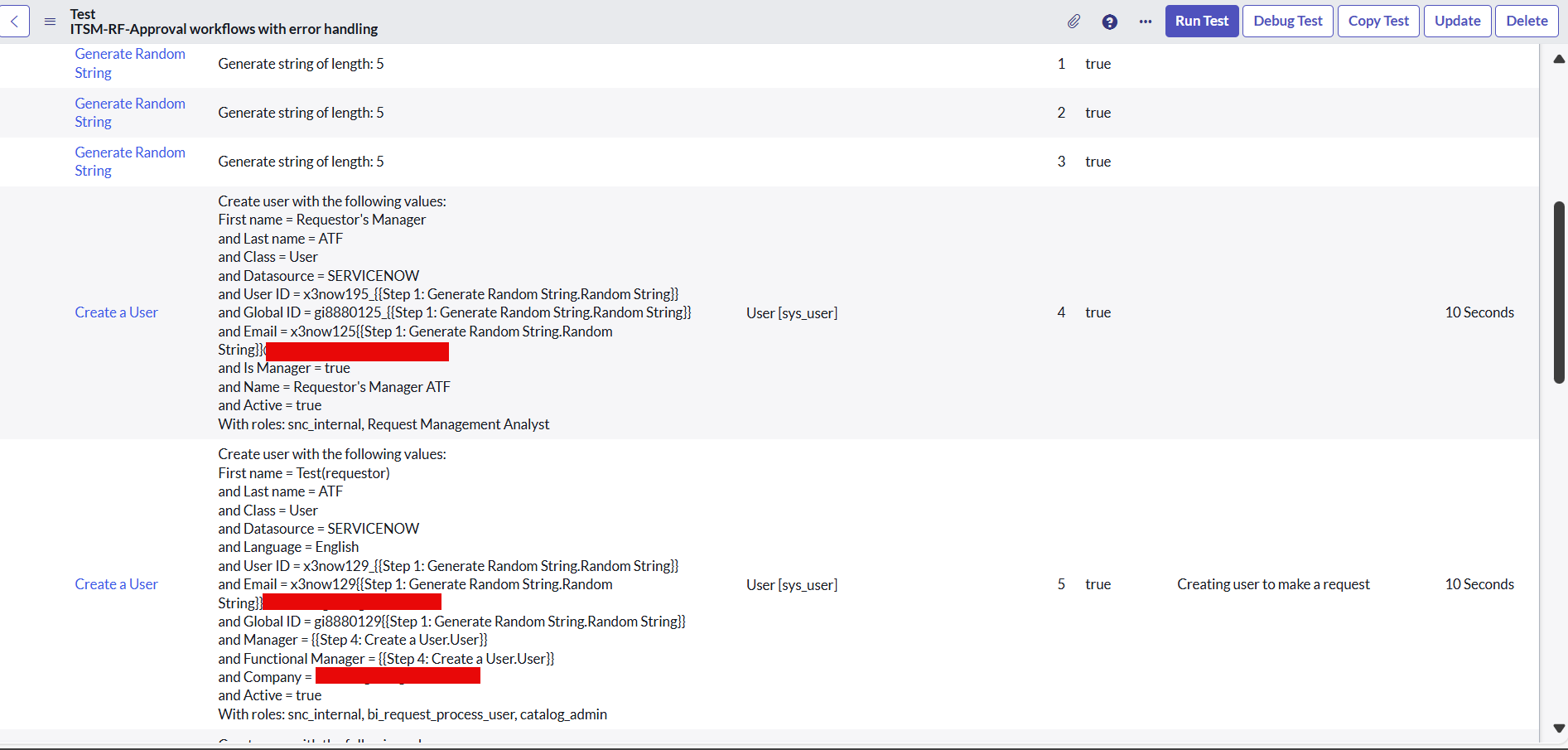The height and width of the screenshot is (750, 1568).
Task: Go back using the left chevron
Action: tap(14, 22)
